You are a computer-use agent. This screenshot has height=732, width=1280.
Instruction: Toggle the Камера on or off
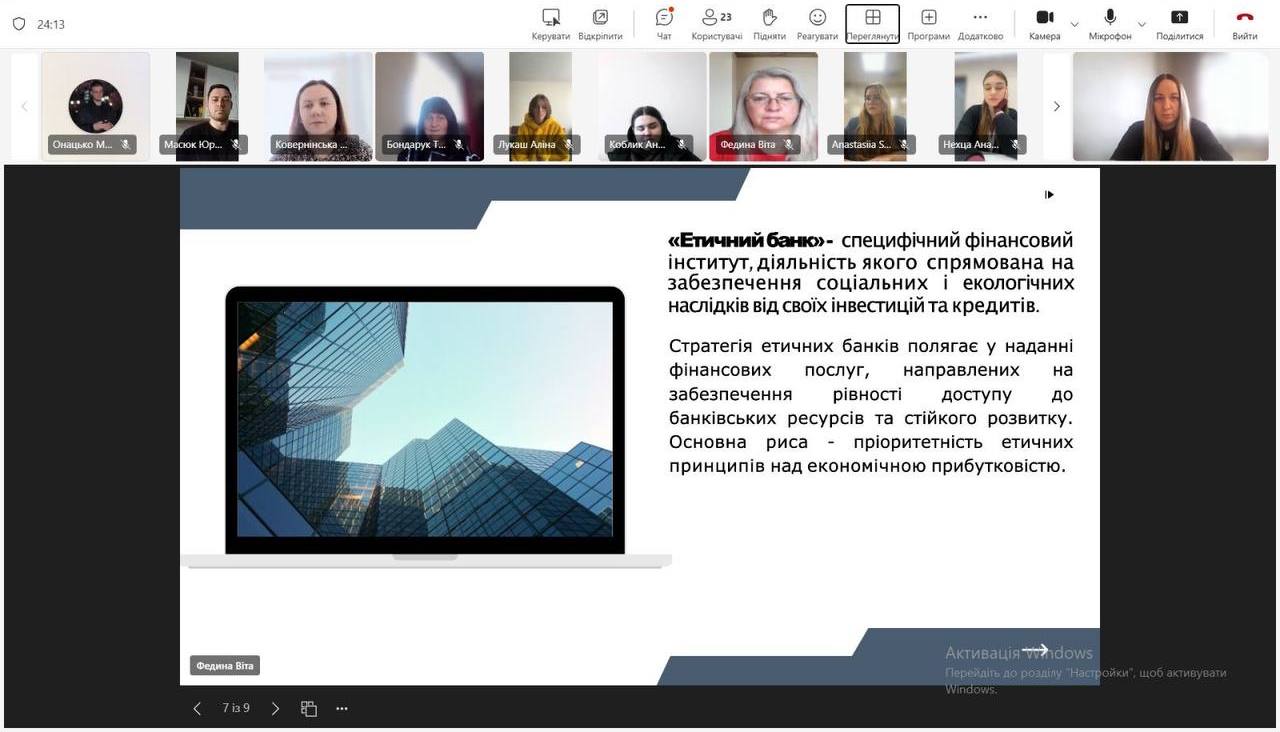pos(1044,23)
